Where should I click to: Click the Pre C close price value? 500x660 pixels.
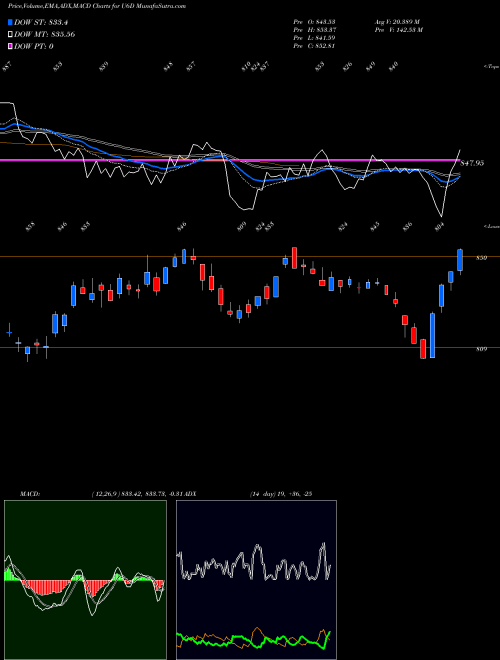coord(314,46)
